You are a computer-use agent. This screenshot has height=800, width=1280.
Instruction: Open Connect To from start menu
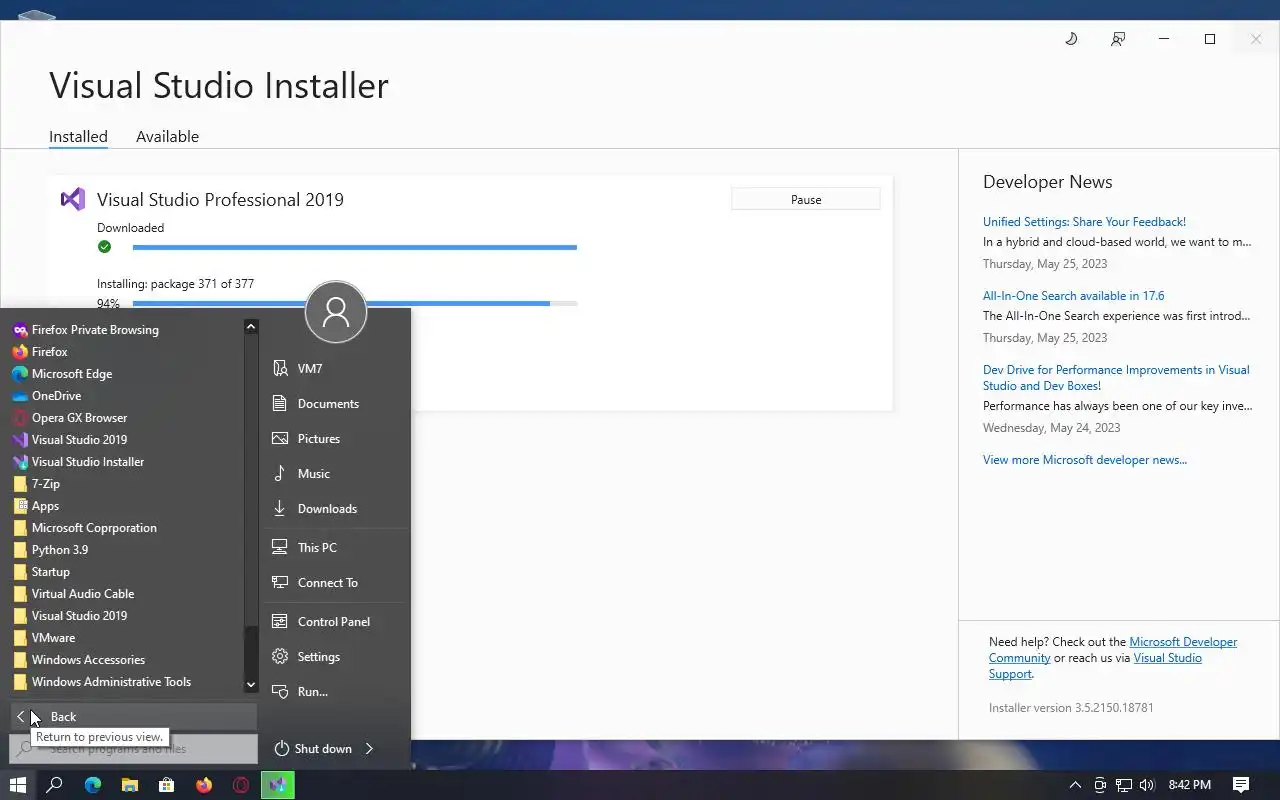[x=335, y=583]
